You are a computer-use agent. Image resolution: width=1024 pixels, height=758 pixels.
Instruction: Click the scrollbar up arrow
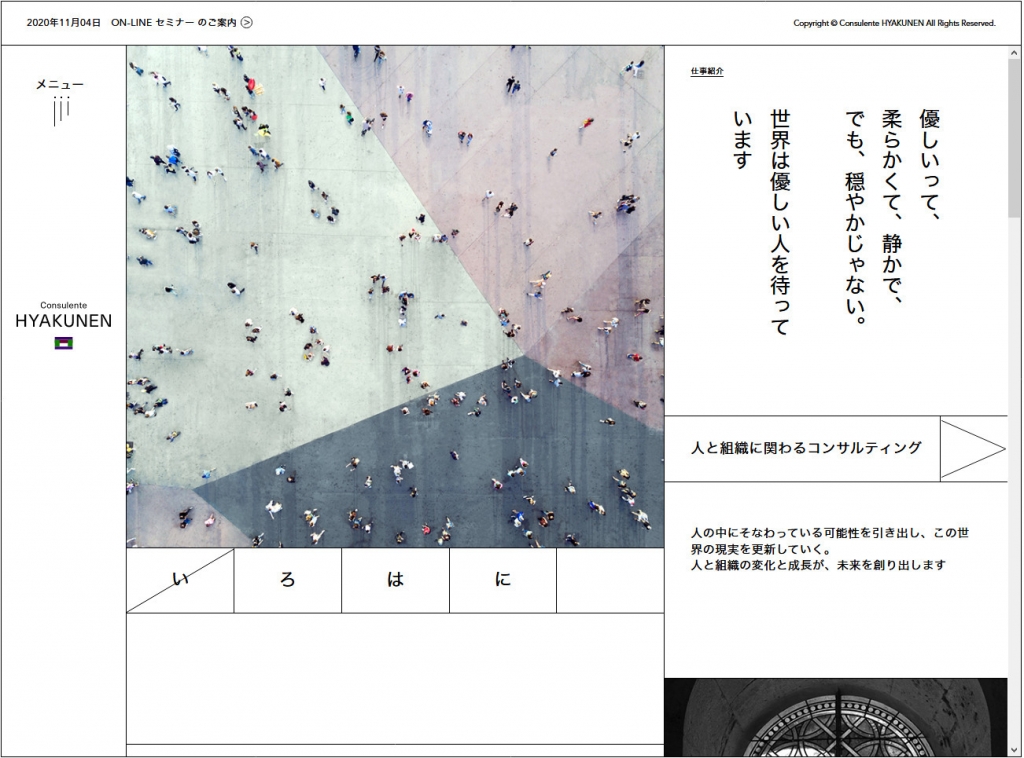[1014, 53]
